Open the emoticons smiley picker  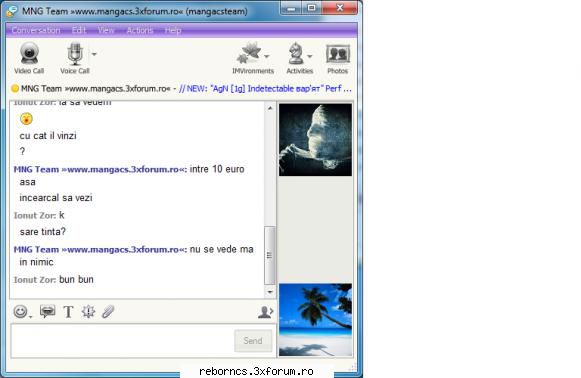[20, 311]
